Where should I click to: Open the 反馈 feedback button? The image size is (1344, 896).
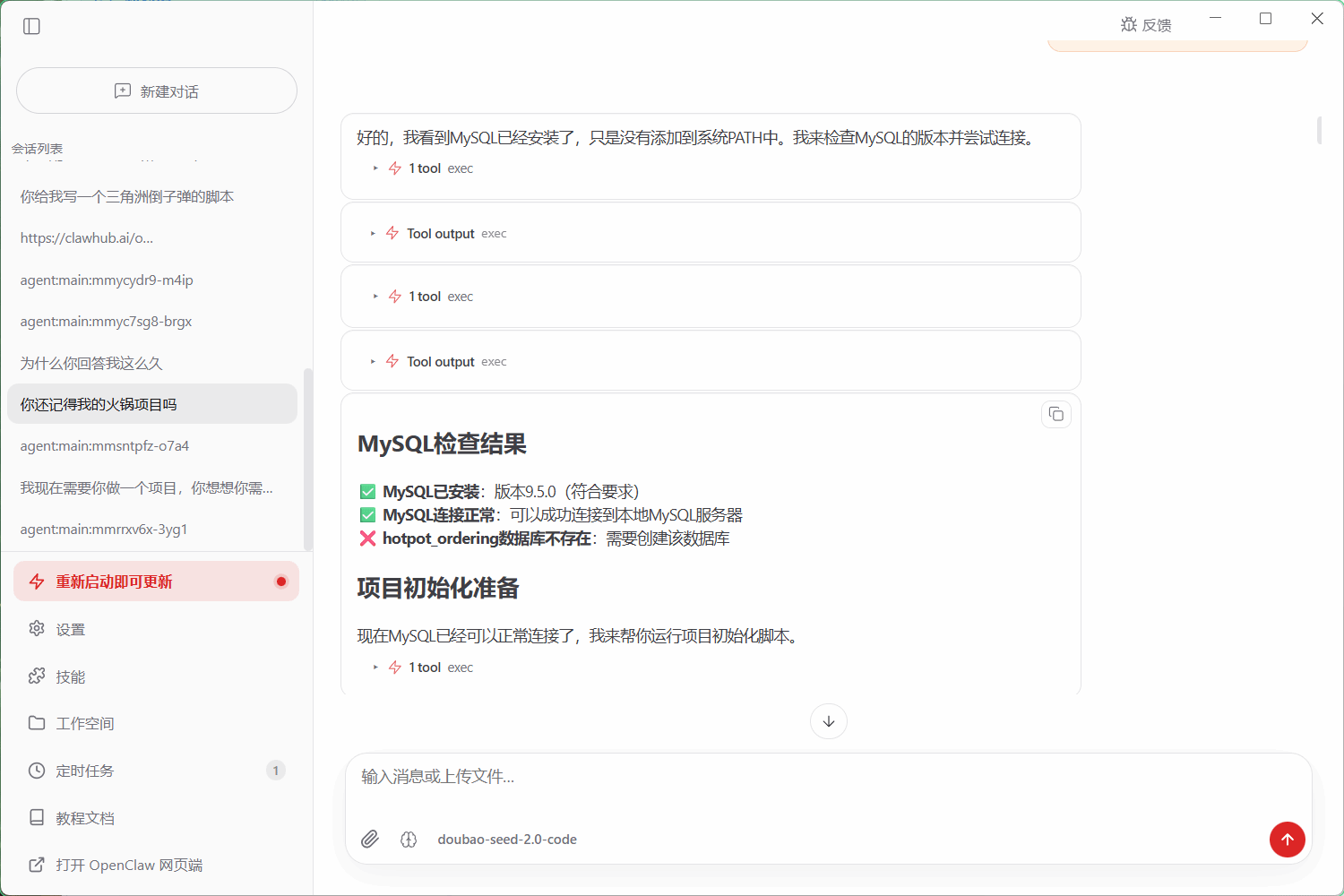point(1146,25)
